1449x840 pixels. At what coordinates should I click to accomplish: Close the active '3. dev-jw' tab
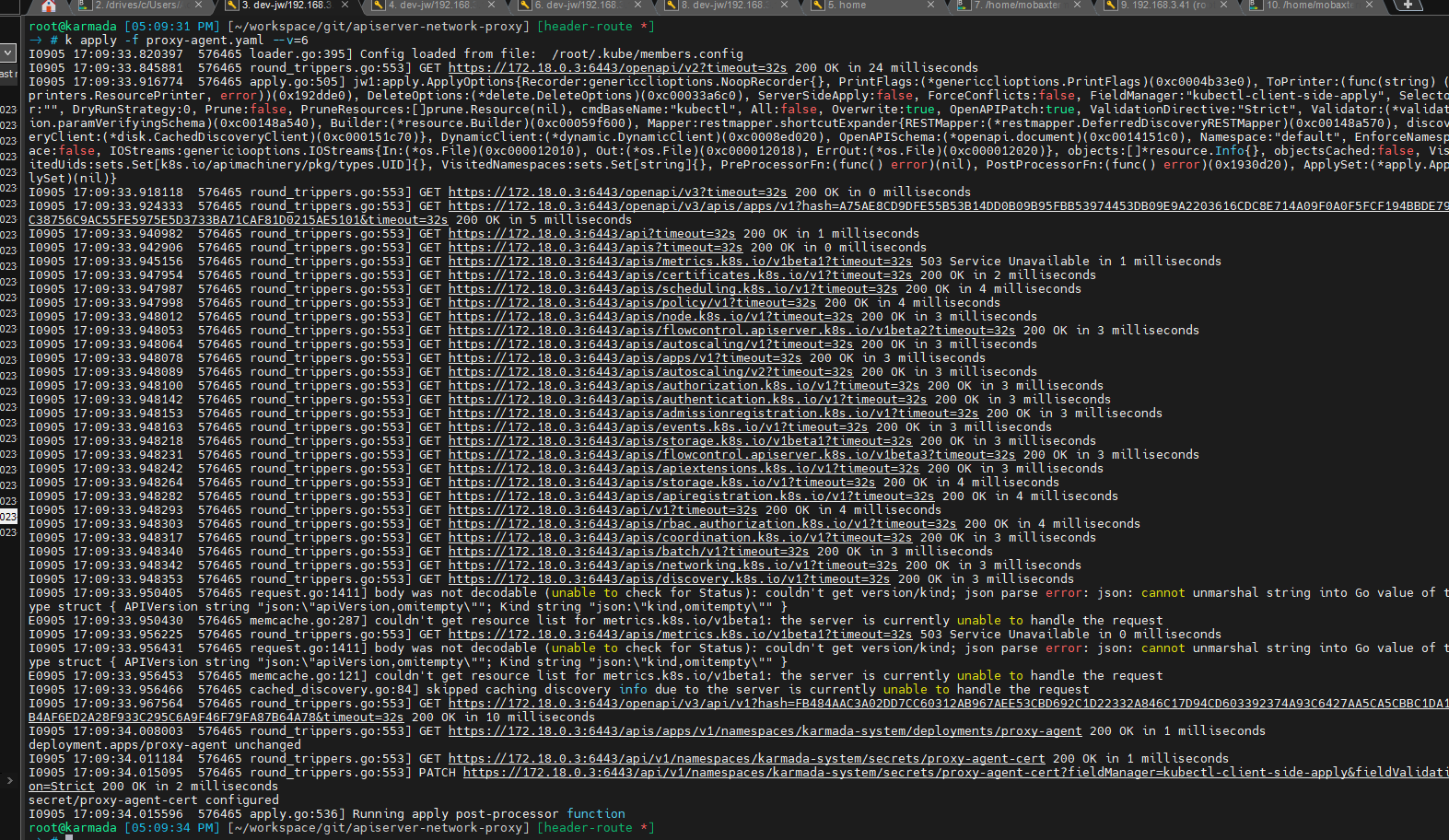point(346,5)
